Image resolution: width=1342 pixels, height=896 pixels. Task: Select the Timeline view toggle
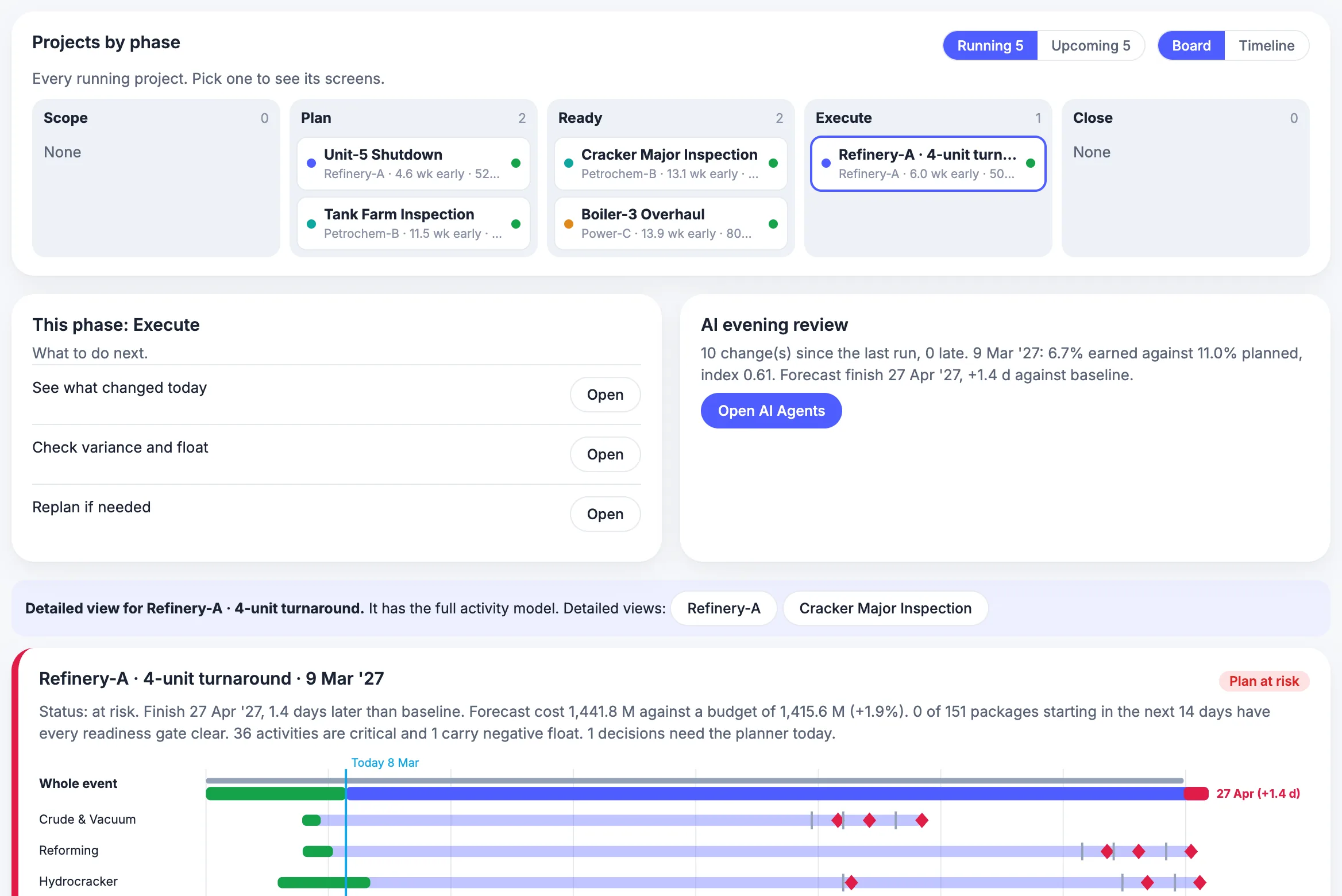[1266, 45]
